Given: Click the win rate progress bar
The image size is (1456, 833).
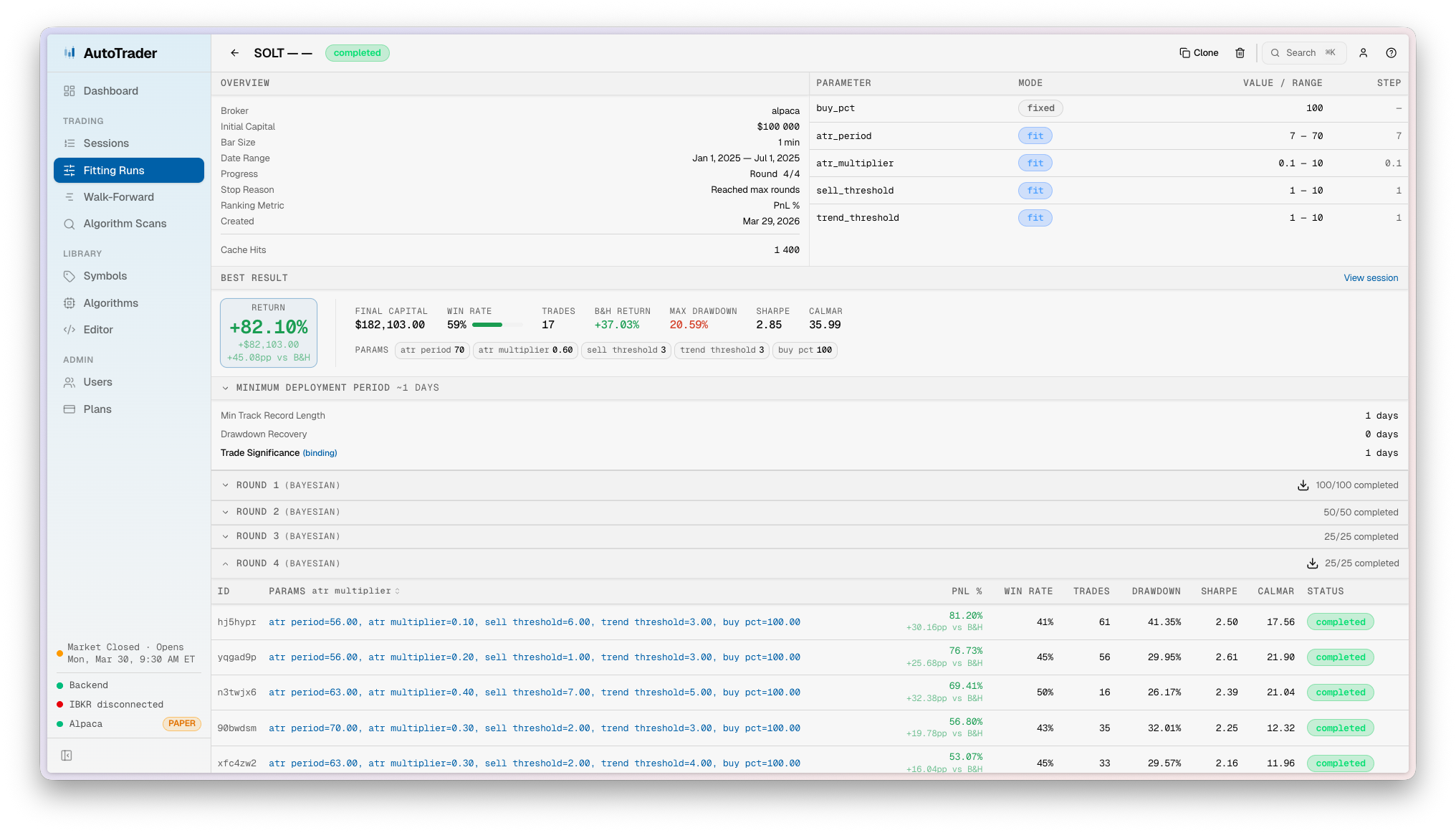Looking at the screenshot, I should pyautogui.click(x=497, y=325).
